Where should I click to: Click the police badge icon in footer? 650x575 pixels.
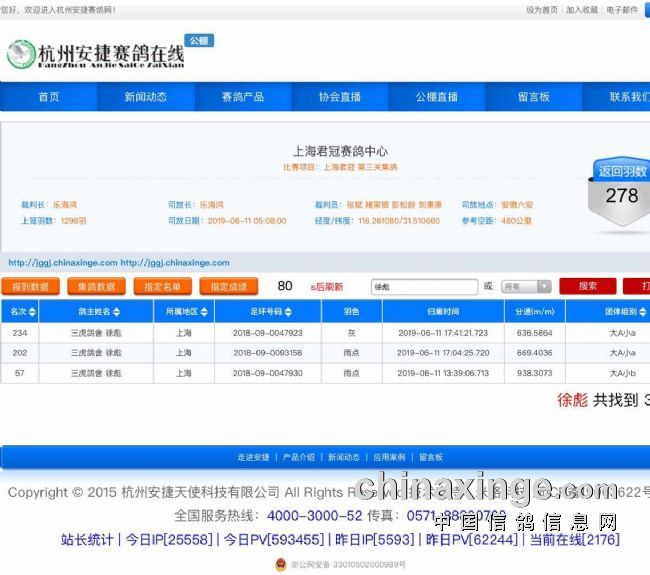click(281, 564)
